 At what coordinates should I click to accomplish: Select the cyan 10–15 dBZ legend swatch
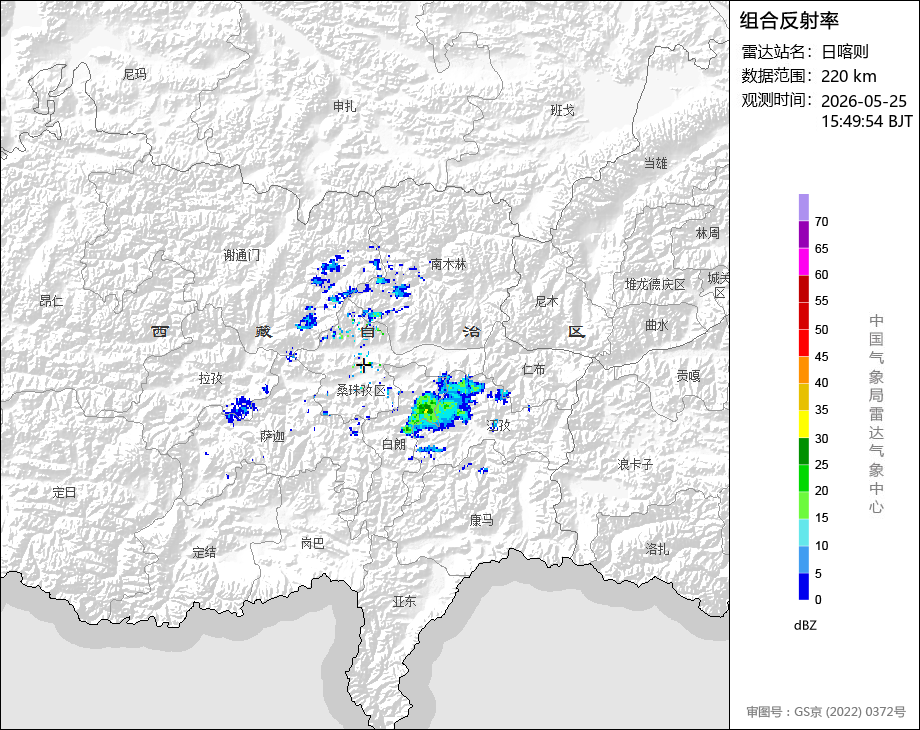click(804, 533)
